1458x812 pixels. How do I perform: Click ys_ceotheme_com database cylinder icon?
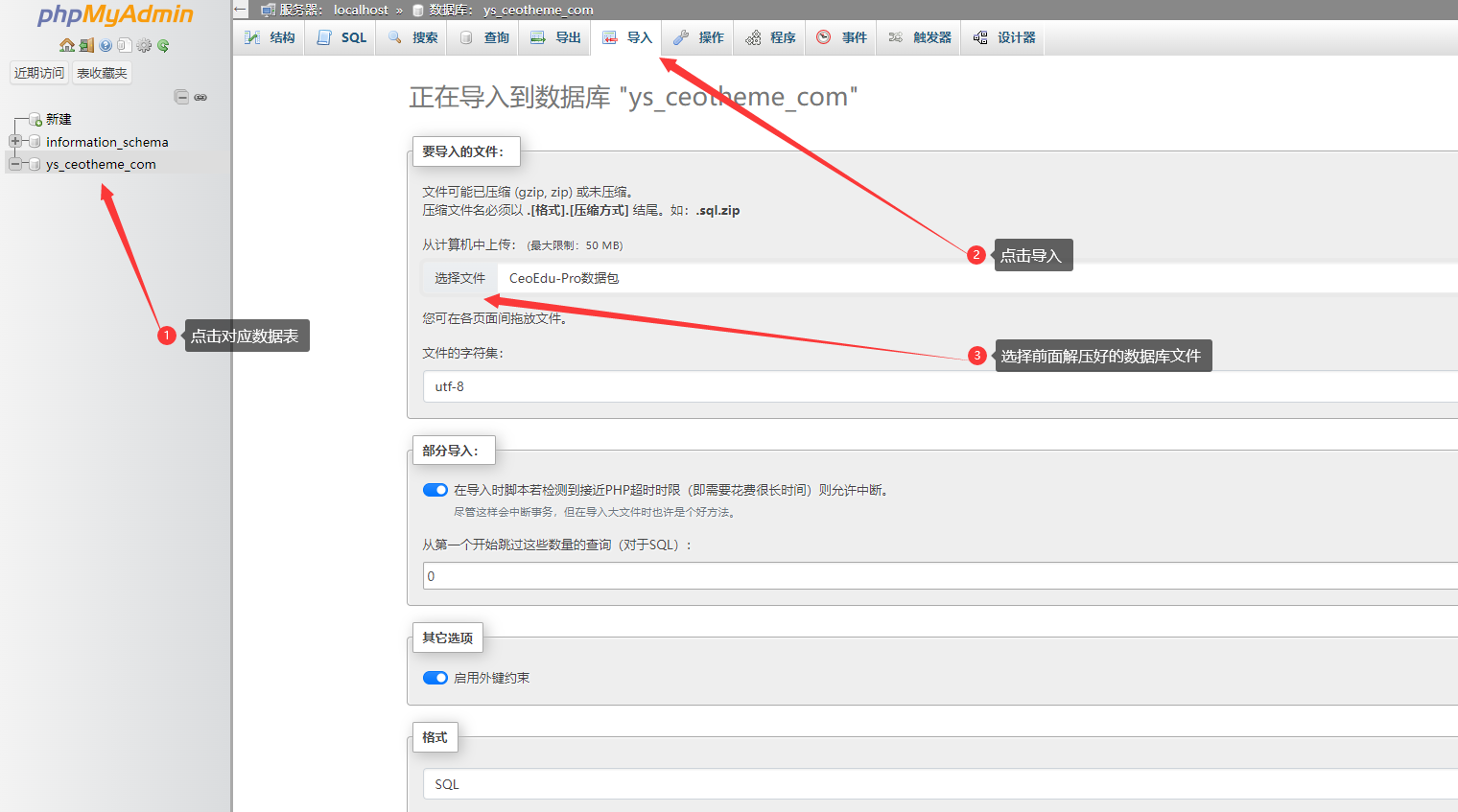(35, 165)
